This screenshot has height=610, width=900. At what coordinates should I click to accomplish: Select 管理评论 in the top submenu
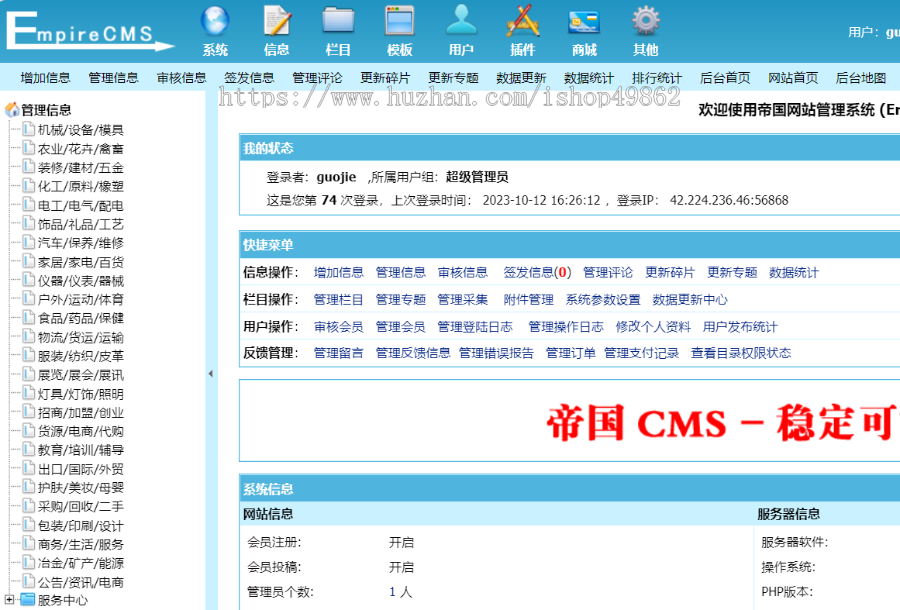(x=317, y=77)
